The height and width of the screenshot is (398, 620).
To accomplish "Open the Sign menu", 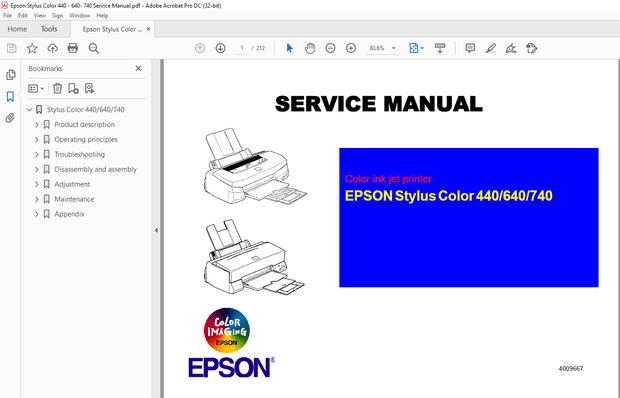I will tap(57, 15).
